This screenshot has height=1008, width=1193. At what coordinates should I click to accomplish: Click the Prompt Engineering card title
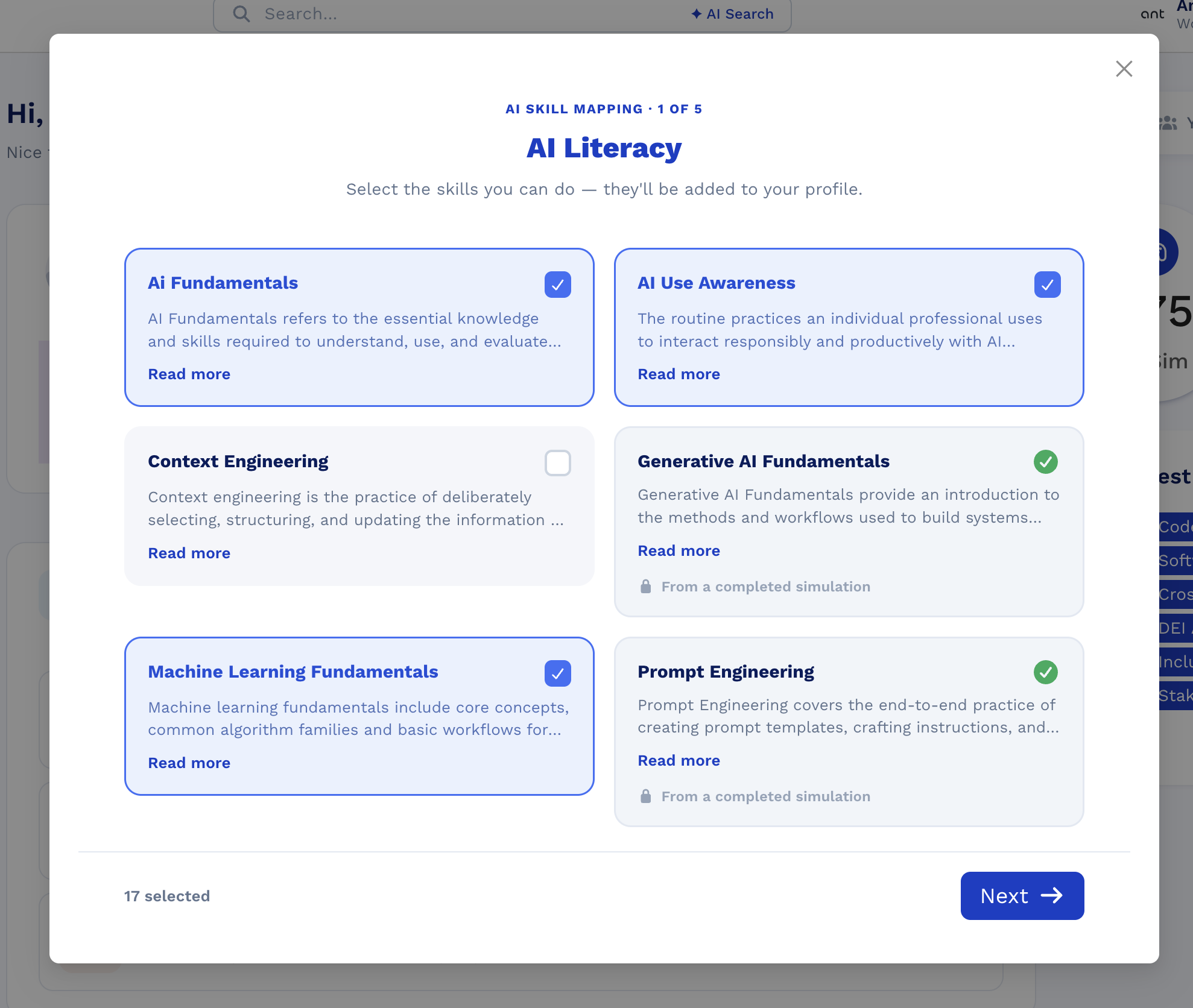(726, 672)
